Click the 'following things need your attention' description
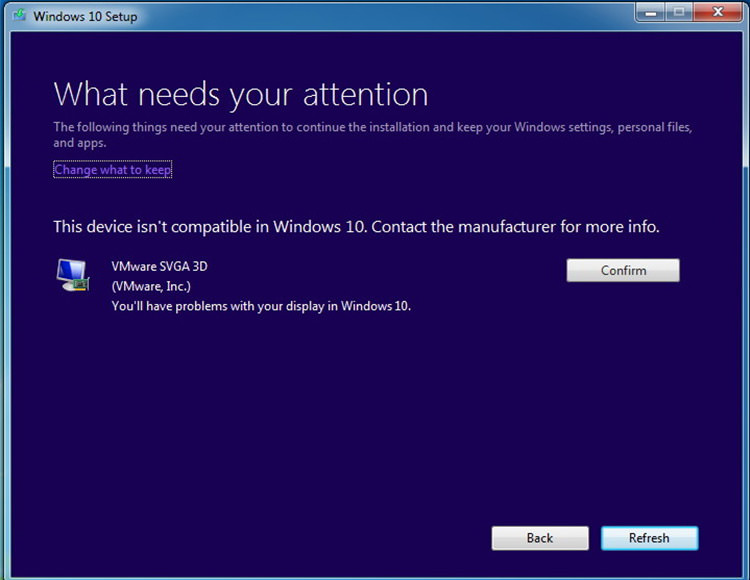Viewport: 750px width, 580px height. [372, 128]
